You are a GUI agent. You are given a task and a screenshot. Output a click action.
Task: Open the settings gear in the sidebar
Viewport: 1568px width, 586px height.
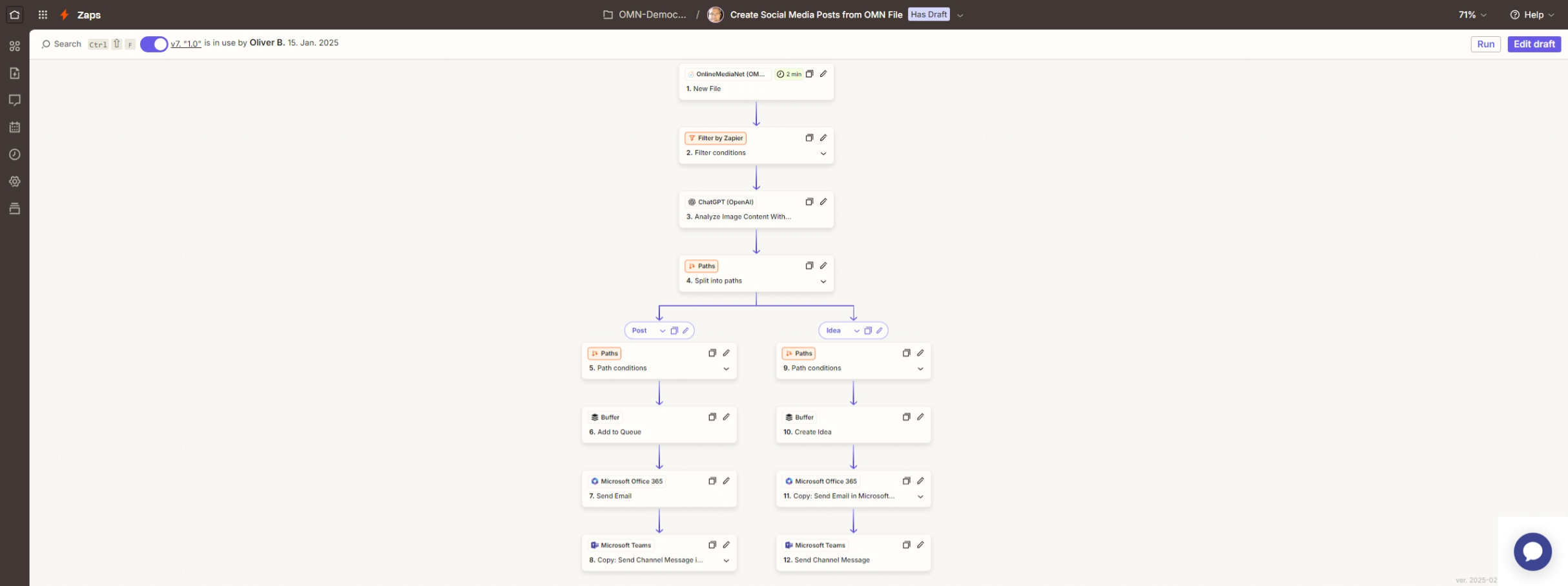[15, 182]
